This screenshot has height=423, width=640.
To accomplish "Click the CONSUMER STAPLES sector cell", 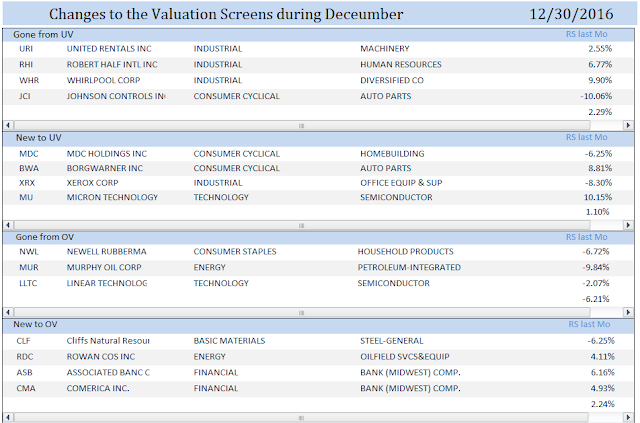I will click(x=235, y=252).
